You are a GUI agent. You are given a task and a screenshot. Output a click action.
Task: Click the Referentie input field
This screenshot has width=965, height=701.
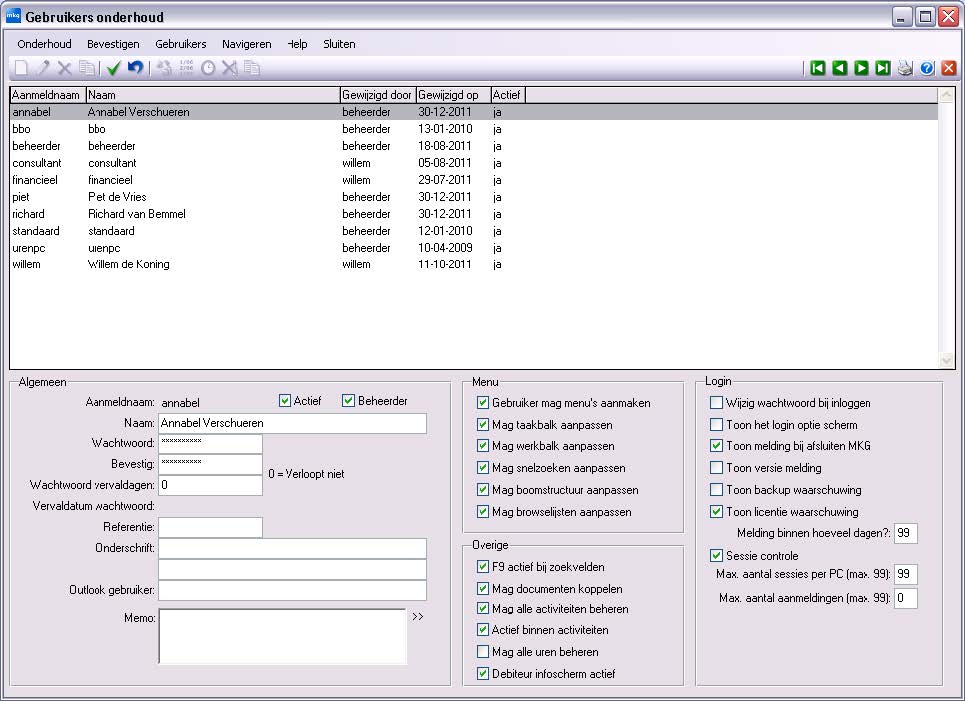pos(210,527)
